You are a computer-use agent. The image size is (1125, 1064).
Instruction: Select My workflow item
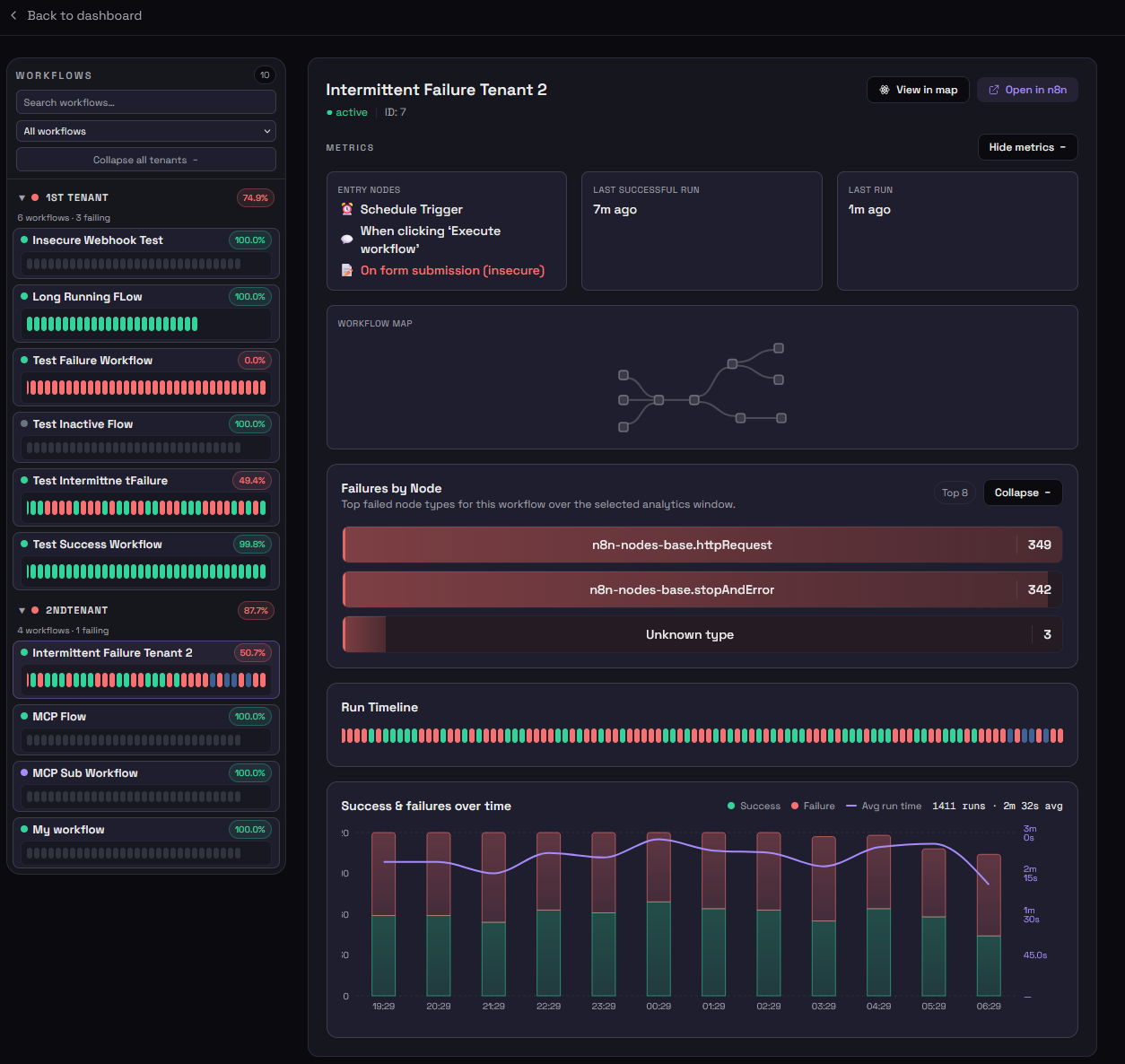[x=146, y=842]
